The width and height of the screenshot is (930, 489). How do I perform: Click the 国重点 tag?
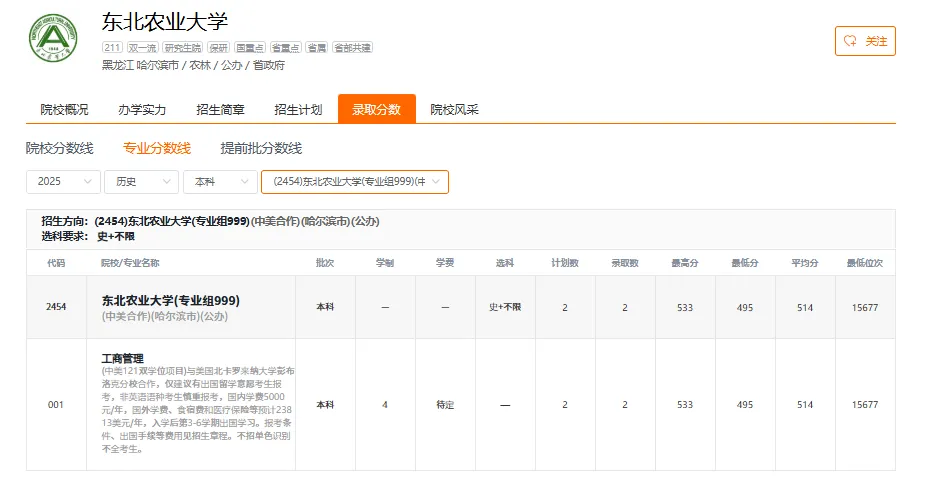(250, 47)
